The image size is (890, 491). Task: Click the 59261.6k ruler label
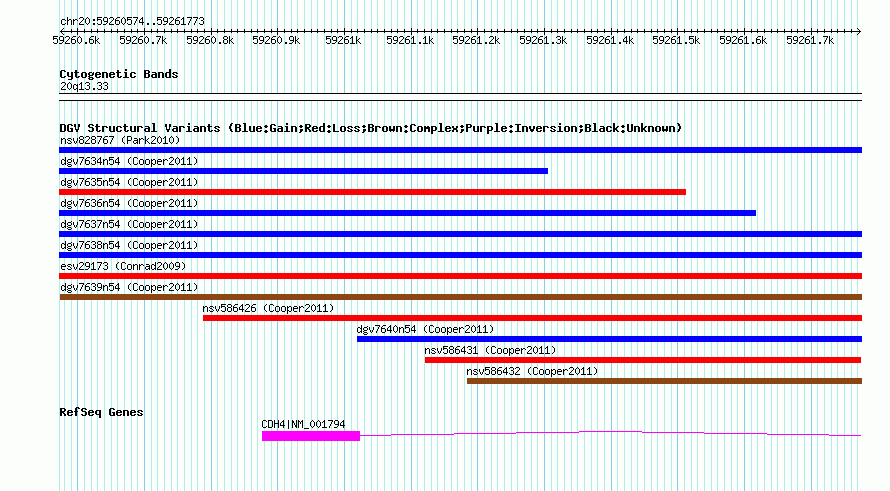(x=742, y=40)
